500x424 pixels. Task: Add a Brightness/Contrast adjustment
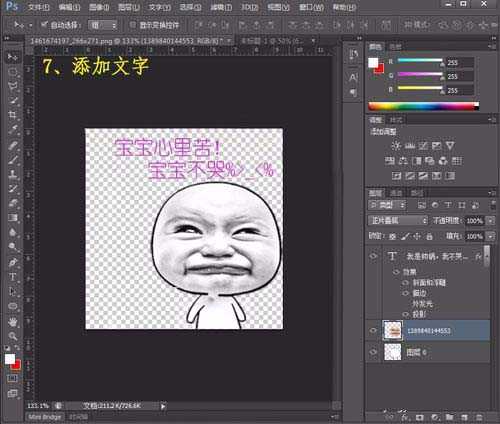tap(396, 146)
